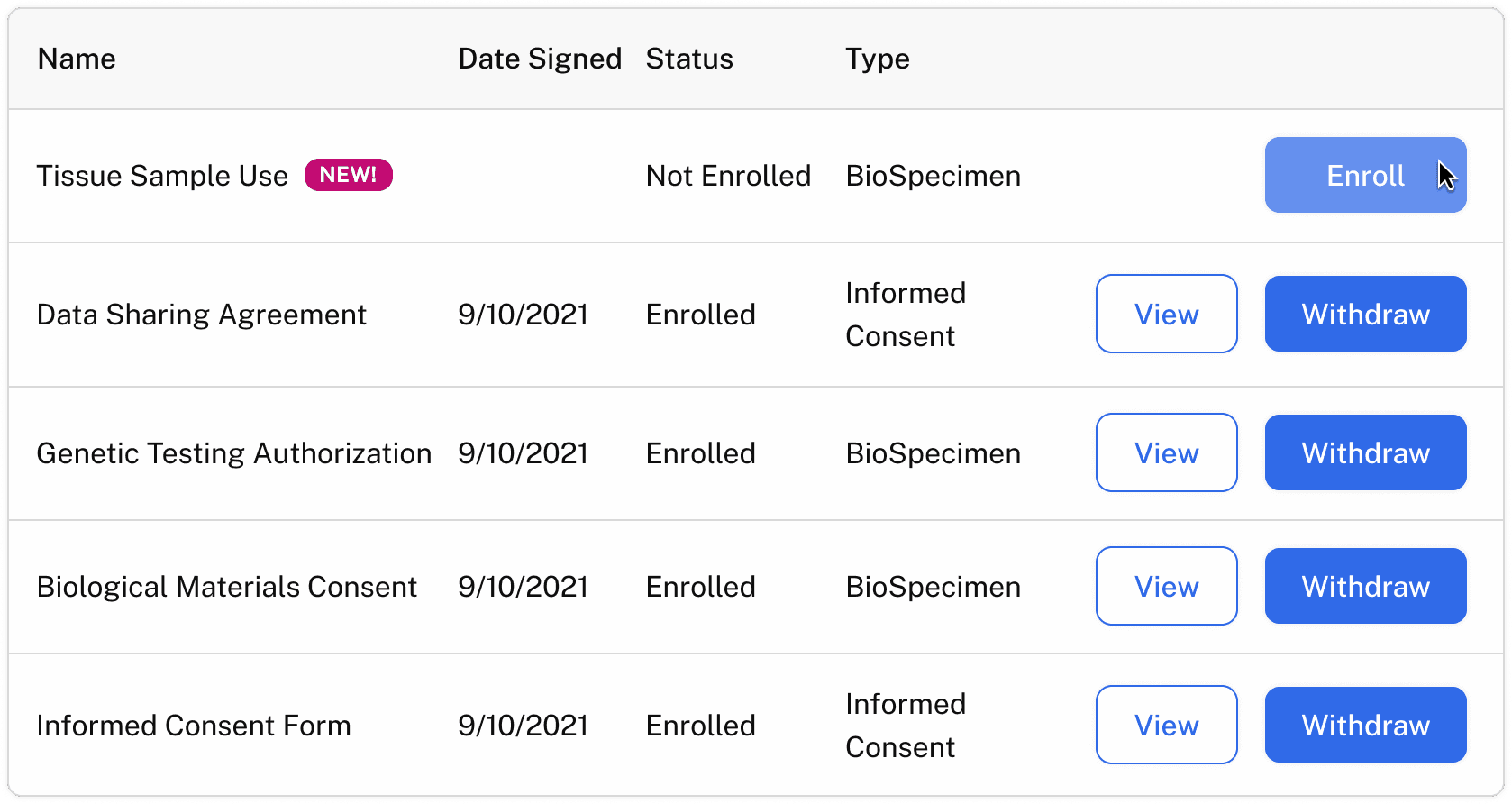
Task: Click the NEW! badge on Tissue Sample Use
Action: 348,175
